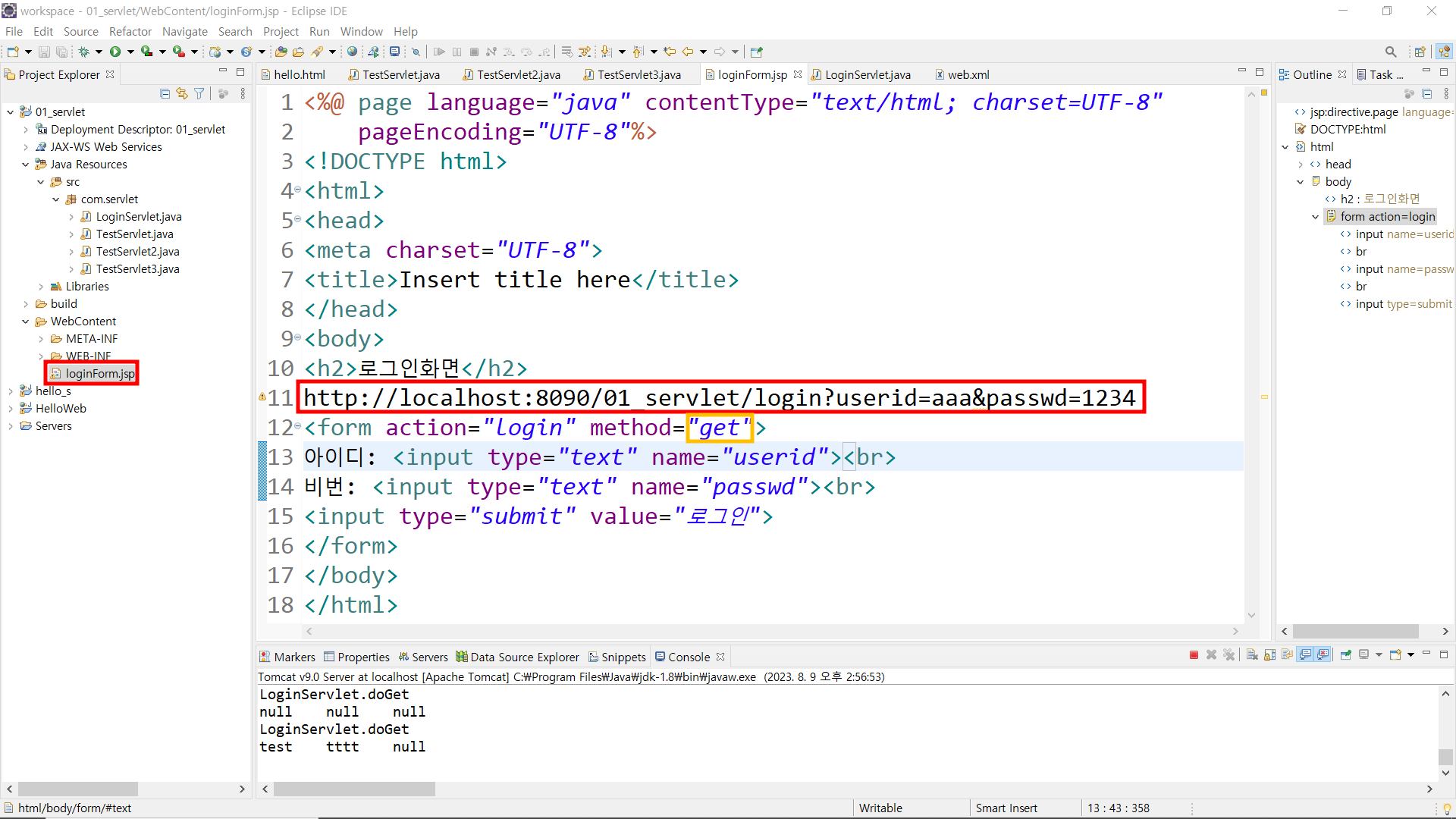The height and width of the screenshot is (819, 1456).
Task: Click the green Run button in toolbar
Action: tap(115, 52)
